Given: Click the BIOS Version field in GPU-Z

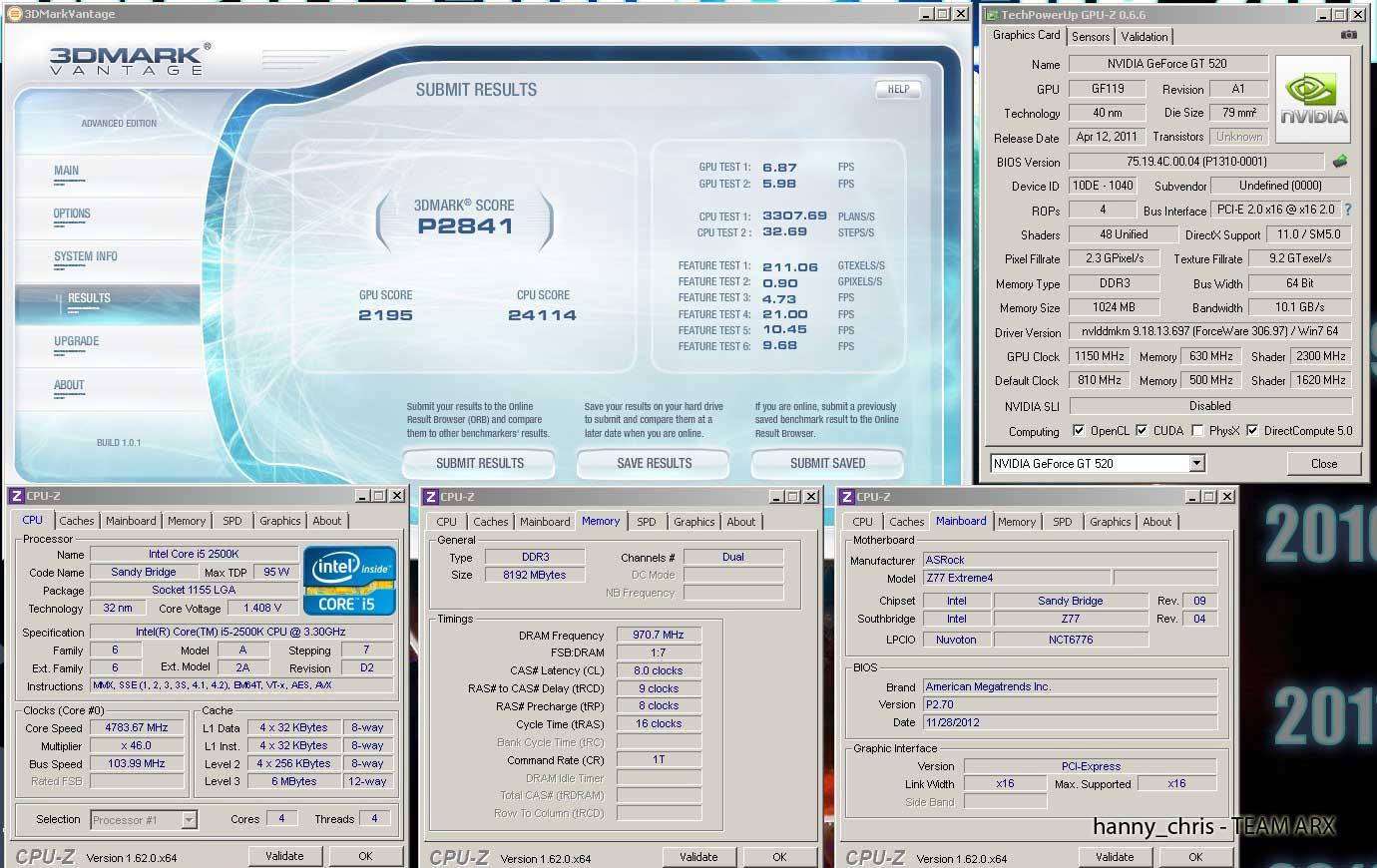Looking at the screenshot, I should 1196,162.
